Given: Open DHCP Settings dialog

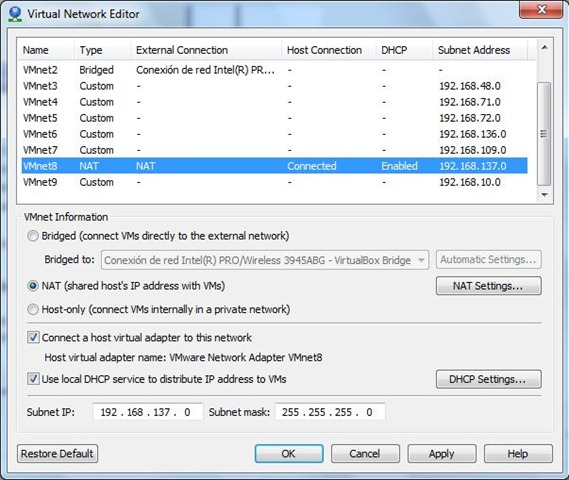Looking at the screenshot, I should [488, 379].
